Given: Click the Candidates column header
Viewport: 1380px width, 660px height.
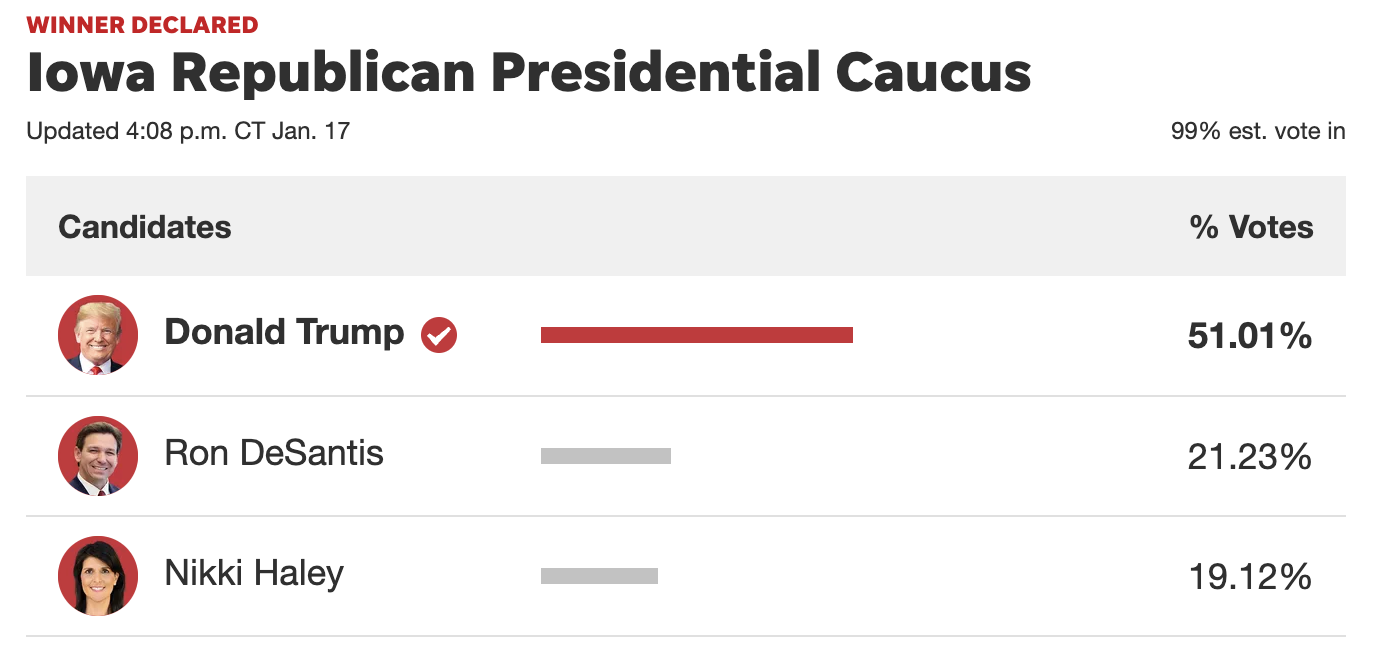Looking at the screenshot, I should click(x=145, y=227).
